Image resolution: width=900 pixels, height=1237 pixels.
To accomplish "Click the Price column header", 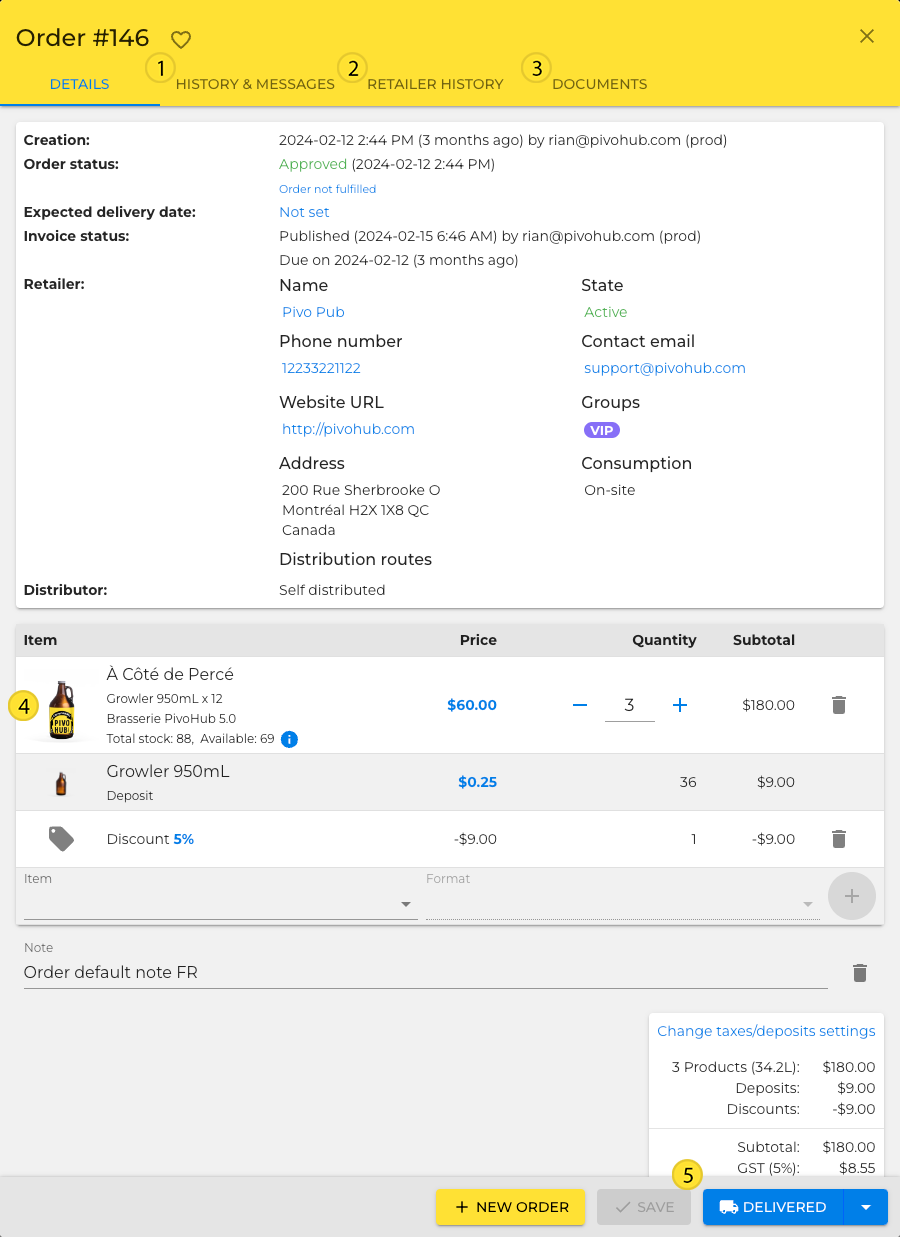I will (x=478, y=640).
